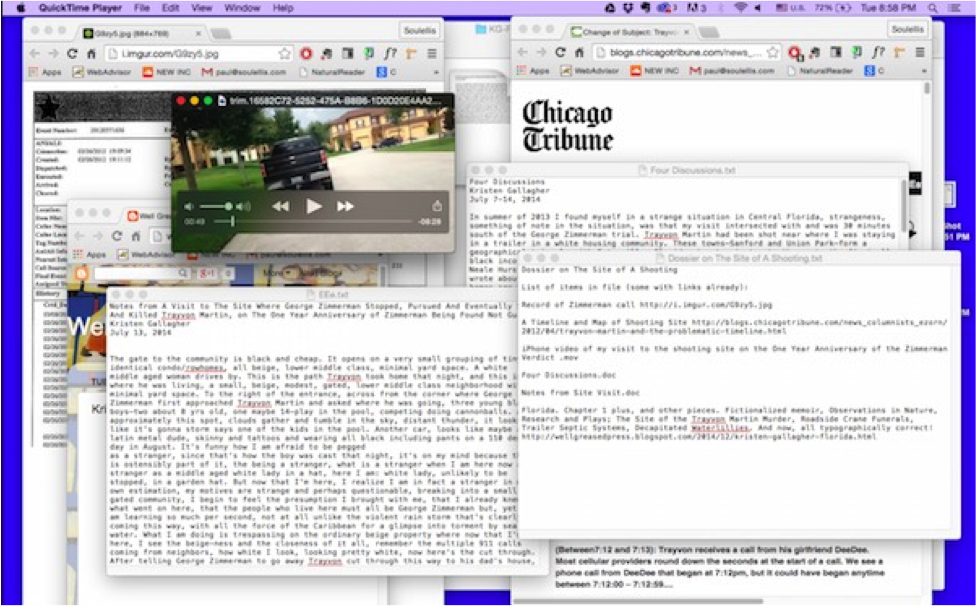Click the f? extension in Chicago Tribune window
Image resolution: width=976 pixels, height=606 pixels.
pos(878,53)
